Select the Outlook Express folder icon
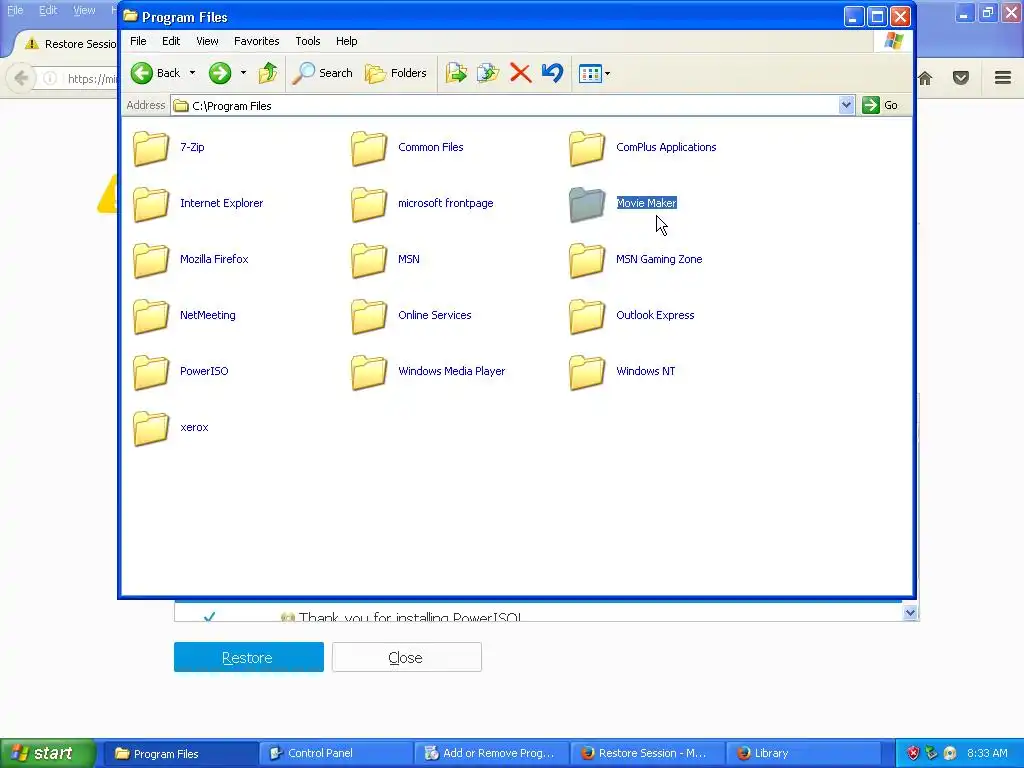Screen dimensions: 1024x768 (587, 316)
